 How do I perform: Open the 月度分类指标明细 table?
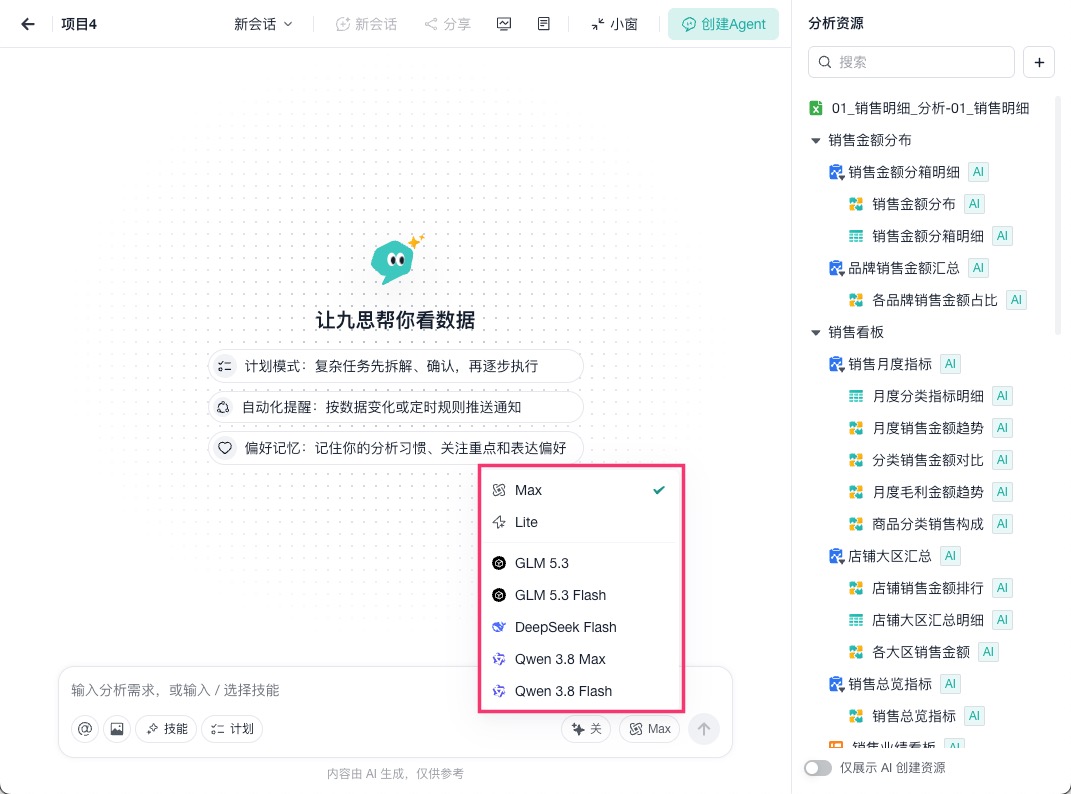pos(929,396)
